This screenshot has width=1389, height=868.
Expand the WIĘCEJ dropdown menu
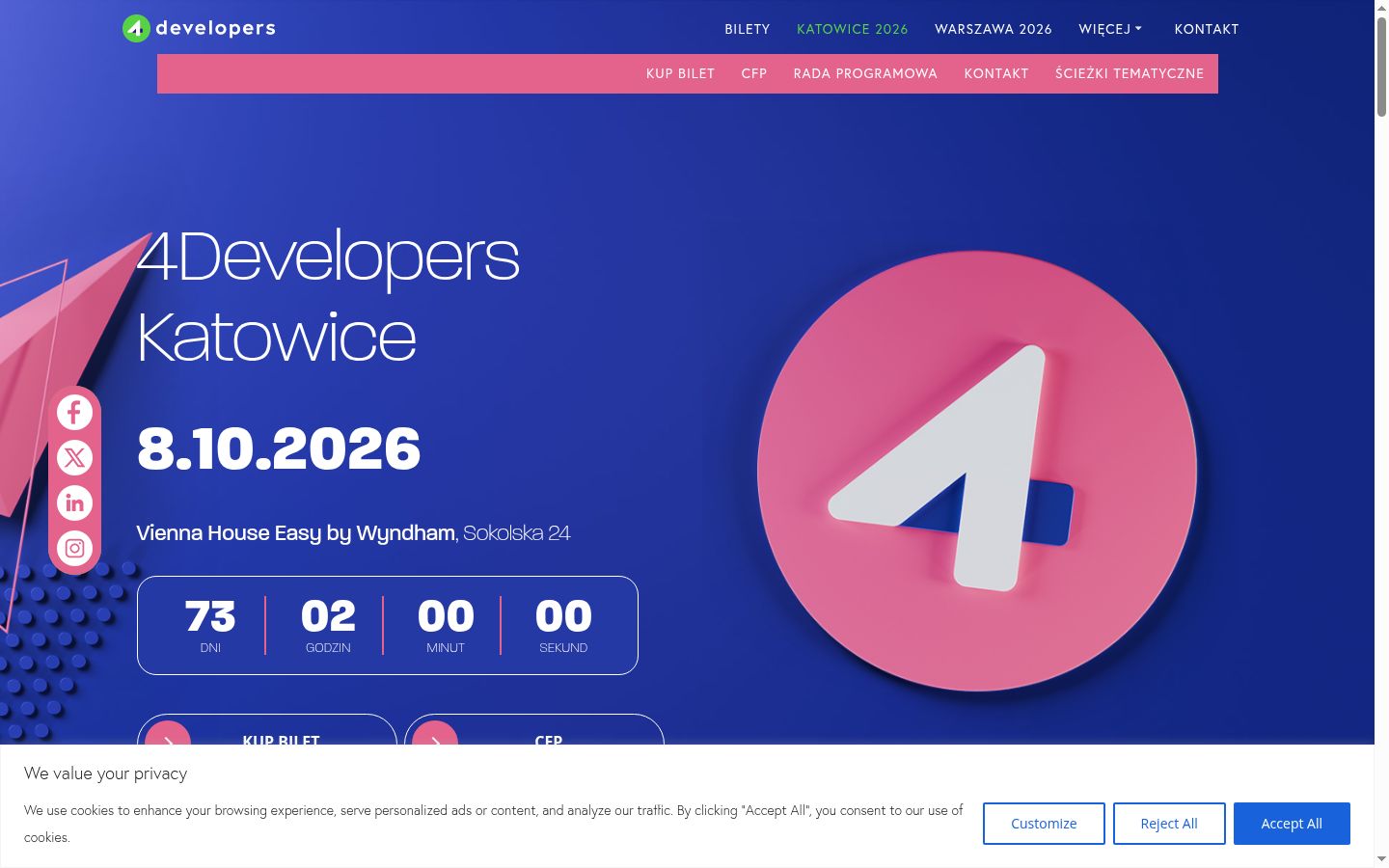point(1110,29)
